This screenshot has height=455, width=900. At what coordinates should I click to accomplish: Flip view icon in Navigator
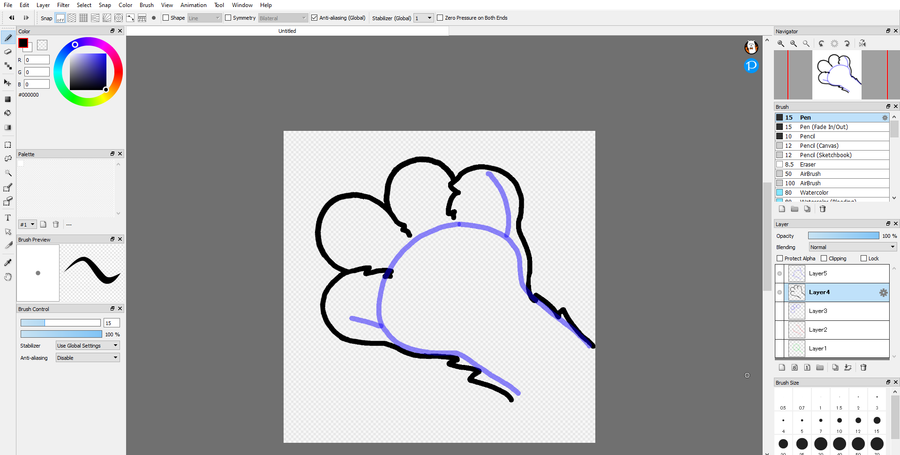(x=862, y=43)
